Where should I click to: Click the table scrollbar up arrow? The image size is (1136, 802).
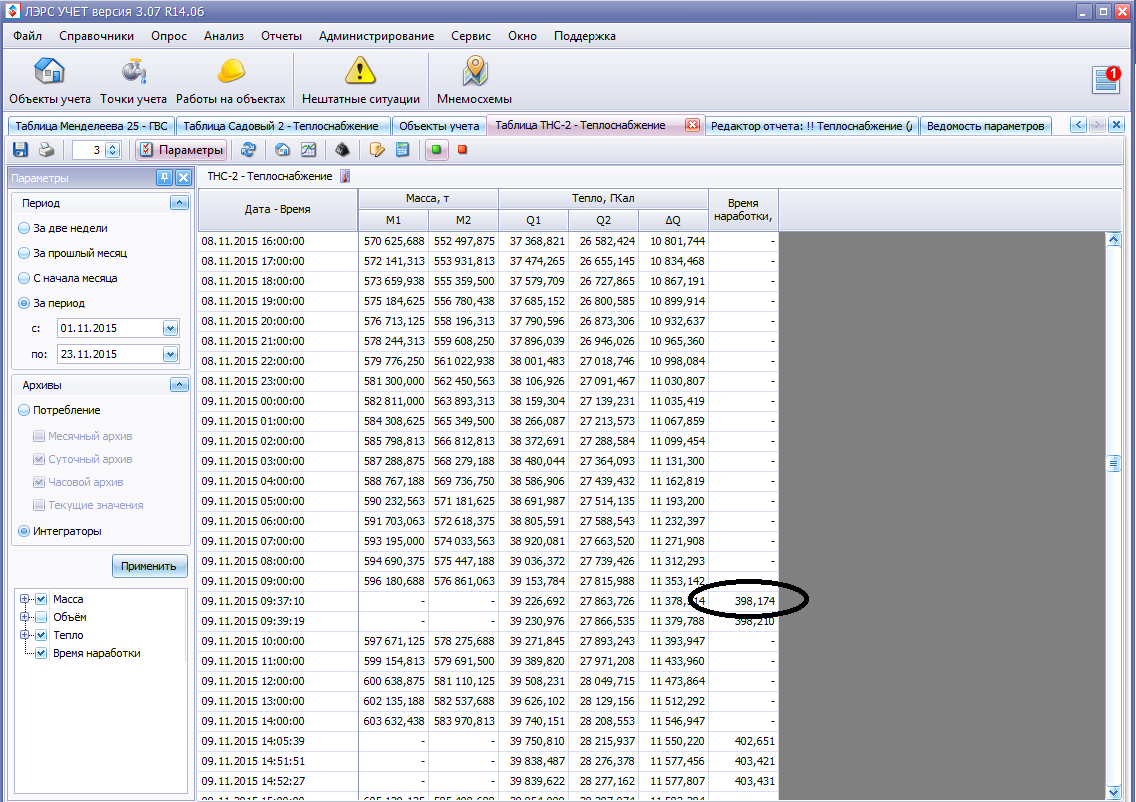[1114, 240]
